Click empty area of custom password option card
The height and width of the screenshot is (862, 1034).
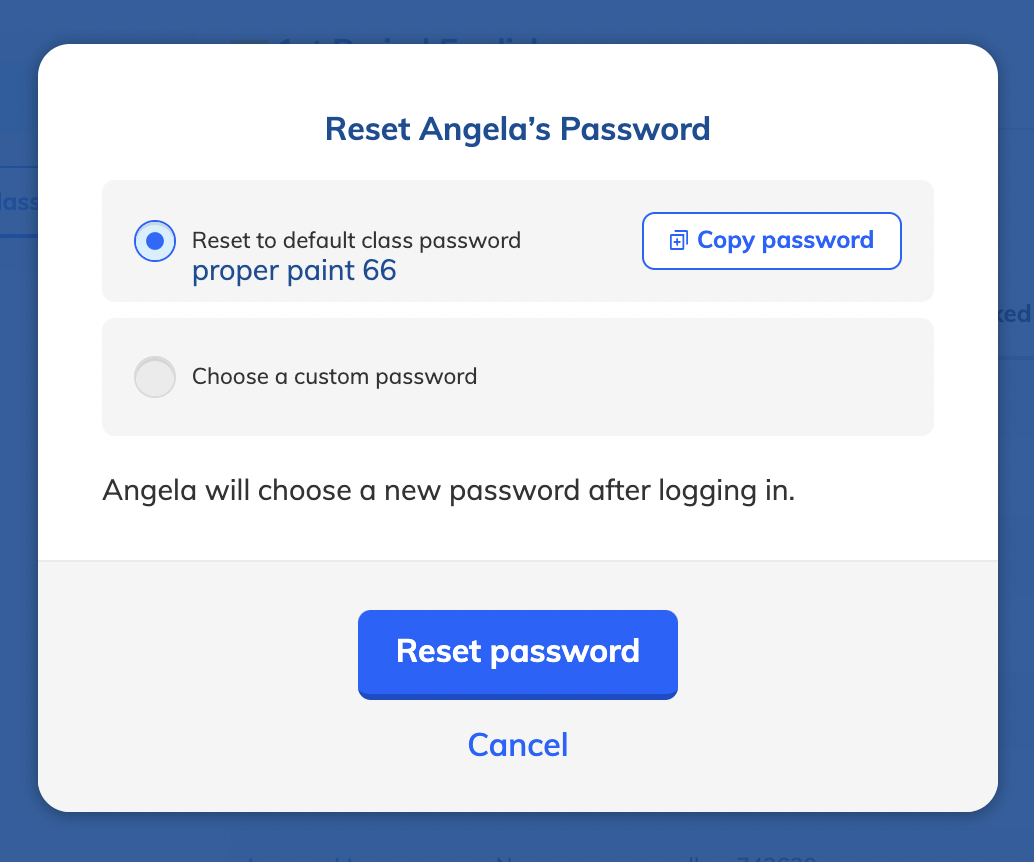706,377
